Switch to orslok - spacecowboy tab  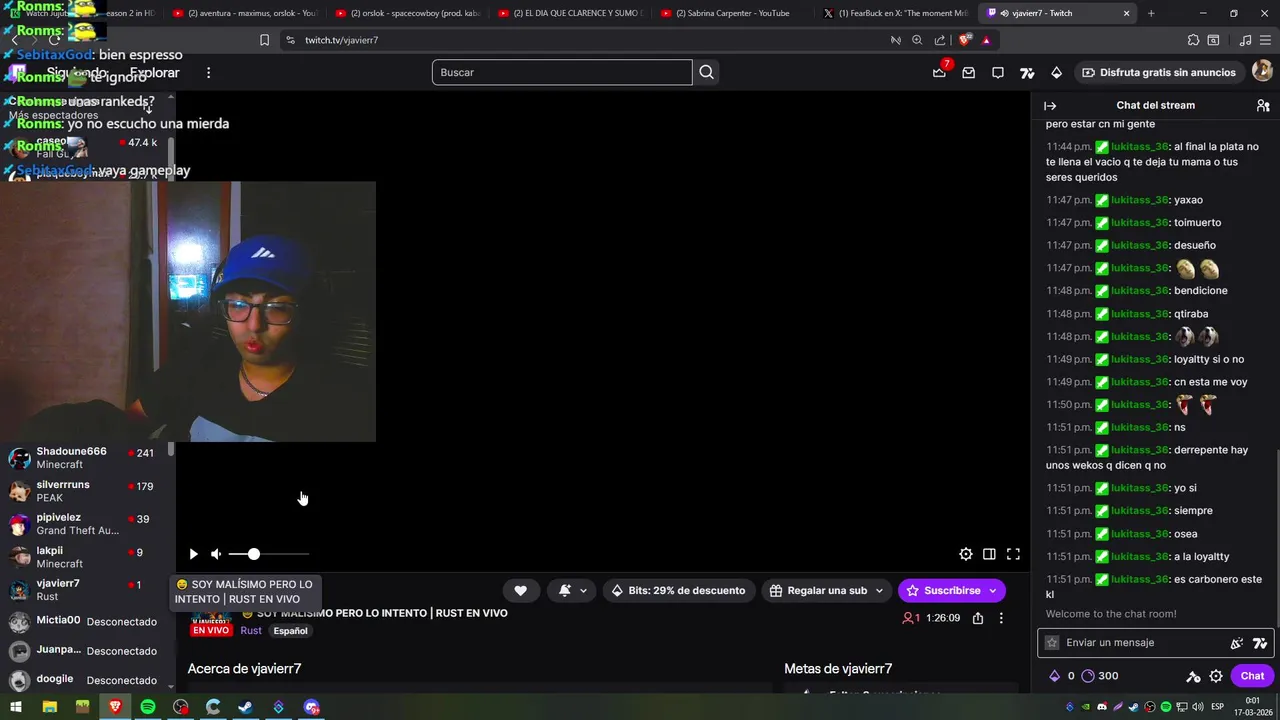pos(407,13)
